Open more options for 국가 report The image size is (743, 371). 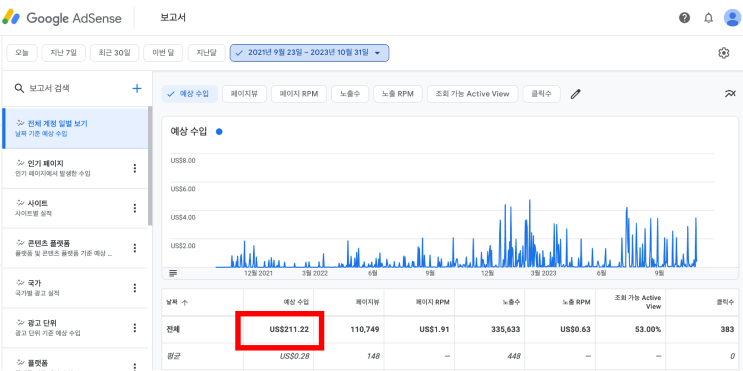135,288
